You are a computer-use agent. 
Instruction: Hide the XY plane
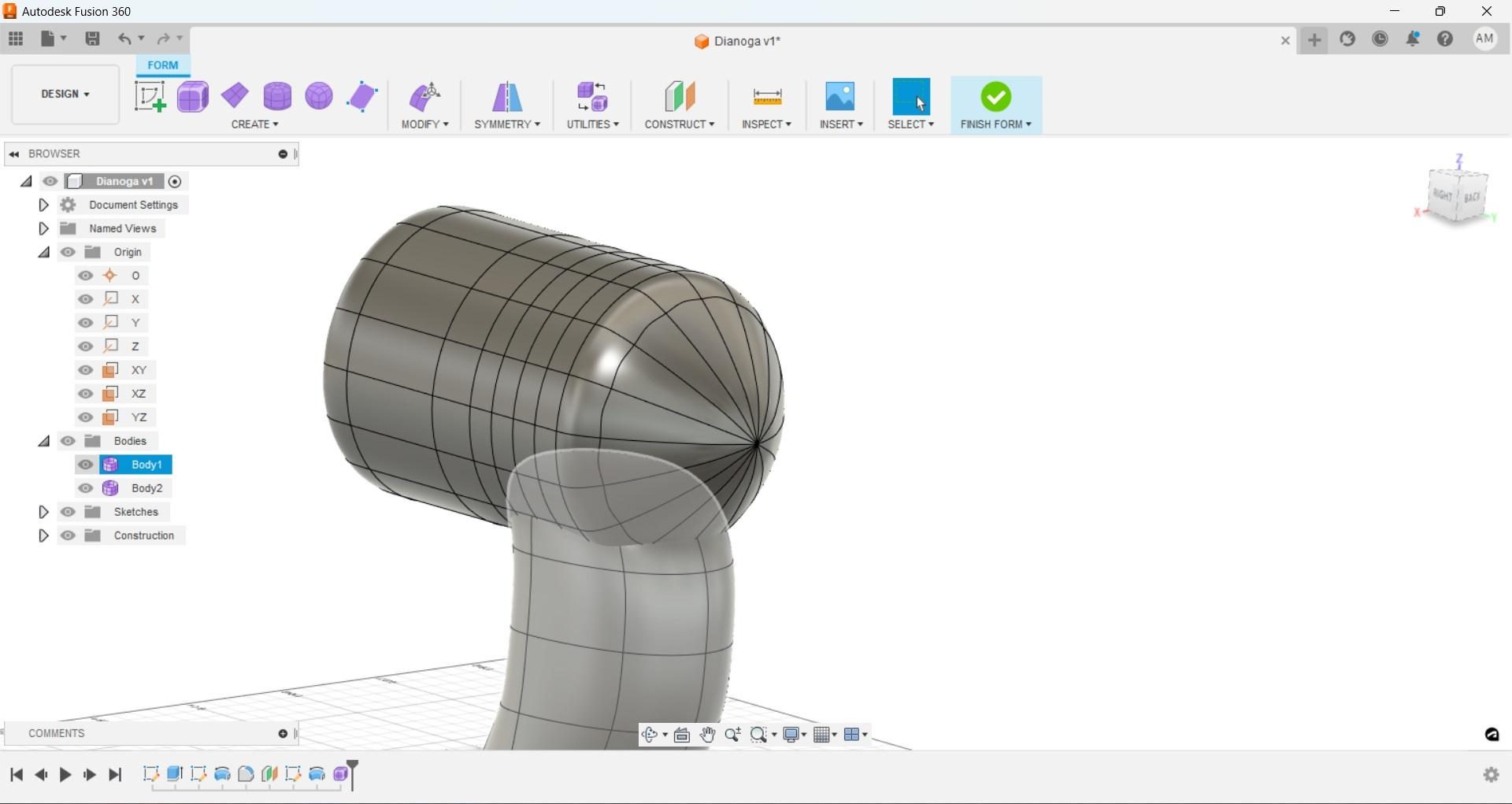pos(85,370)
